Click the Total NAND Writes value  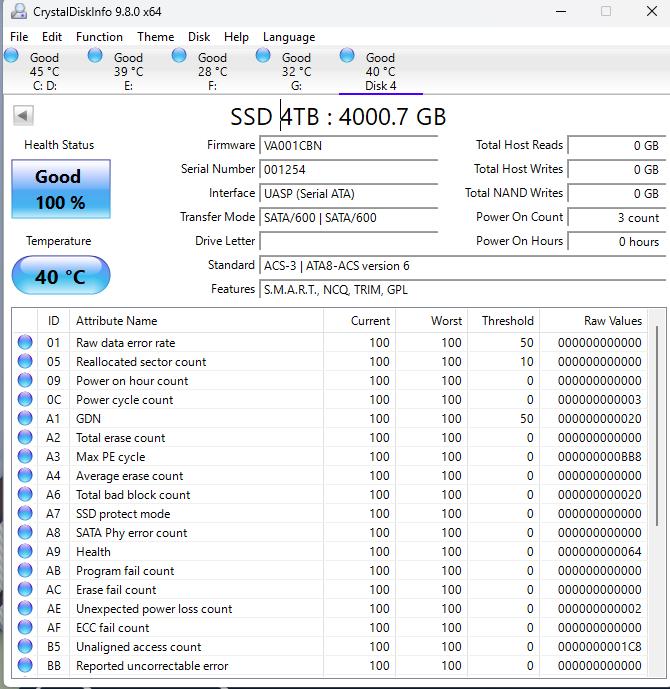point(617,193)
